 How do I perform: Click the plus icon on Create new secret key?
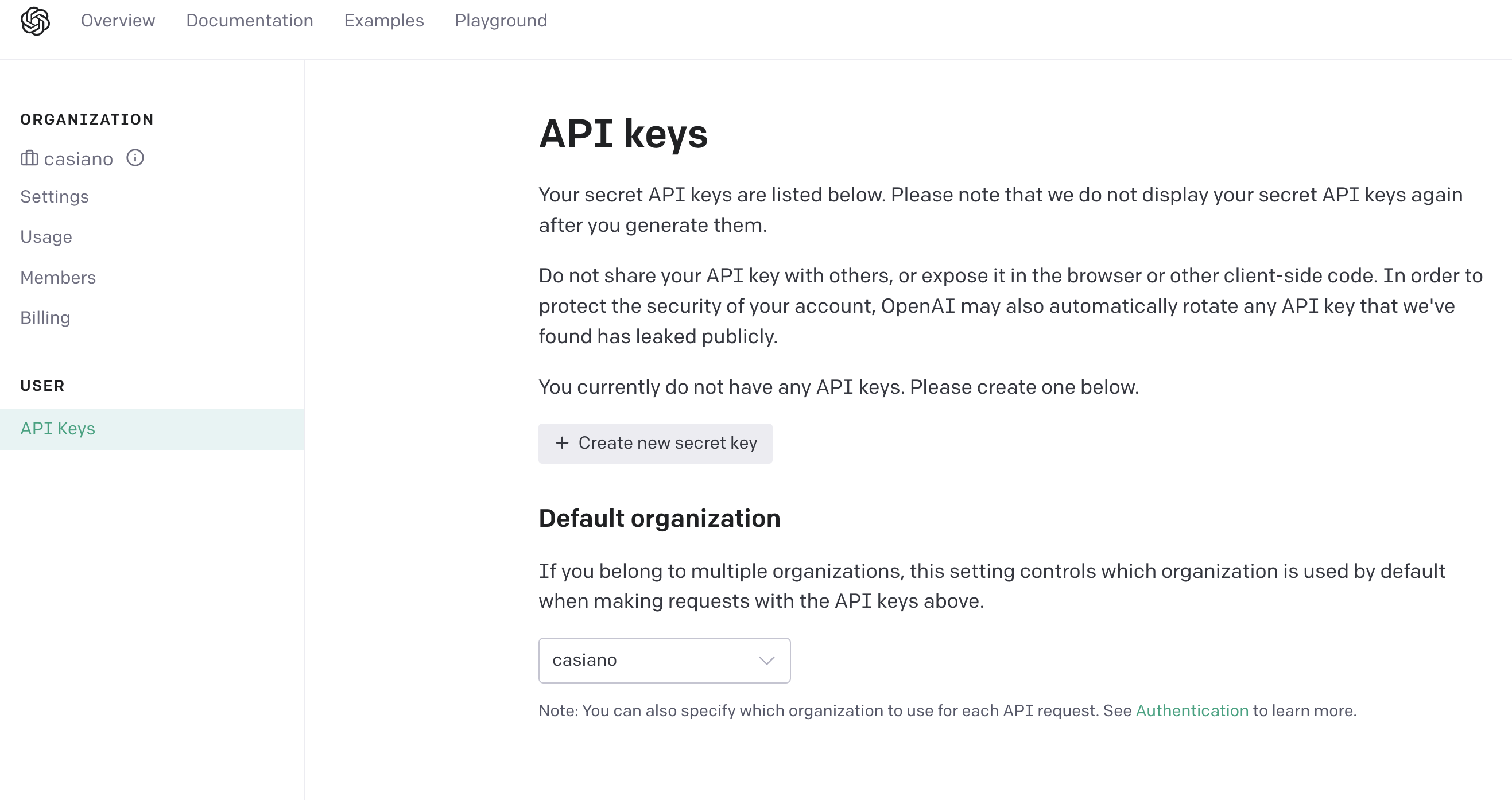(x=563, y=442)
